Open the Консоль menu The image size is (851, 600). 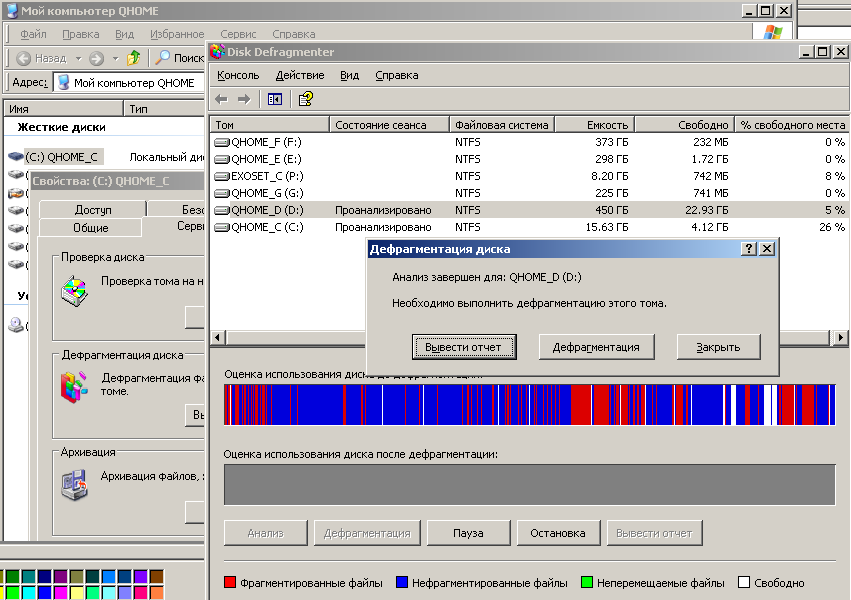coord(238,75)
